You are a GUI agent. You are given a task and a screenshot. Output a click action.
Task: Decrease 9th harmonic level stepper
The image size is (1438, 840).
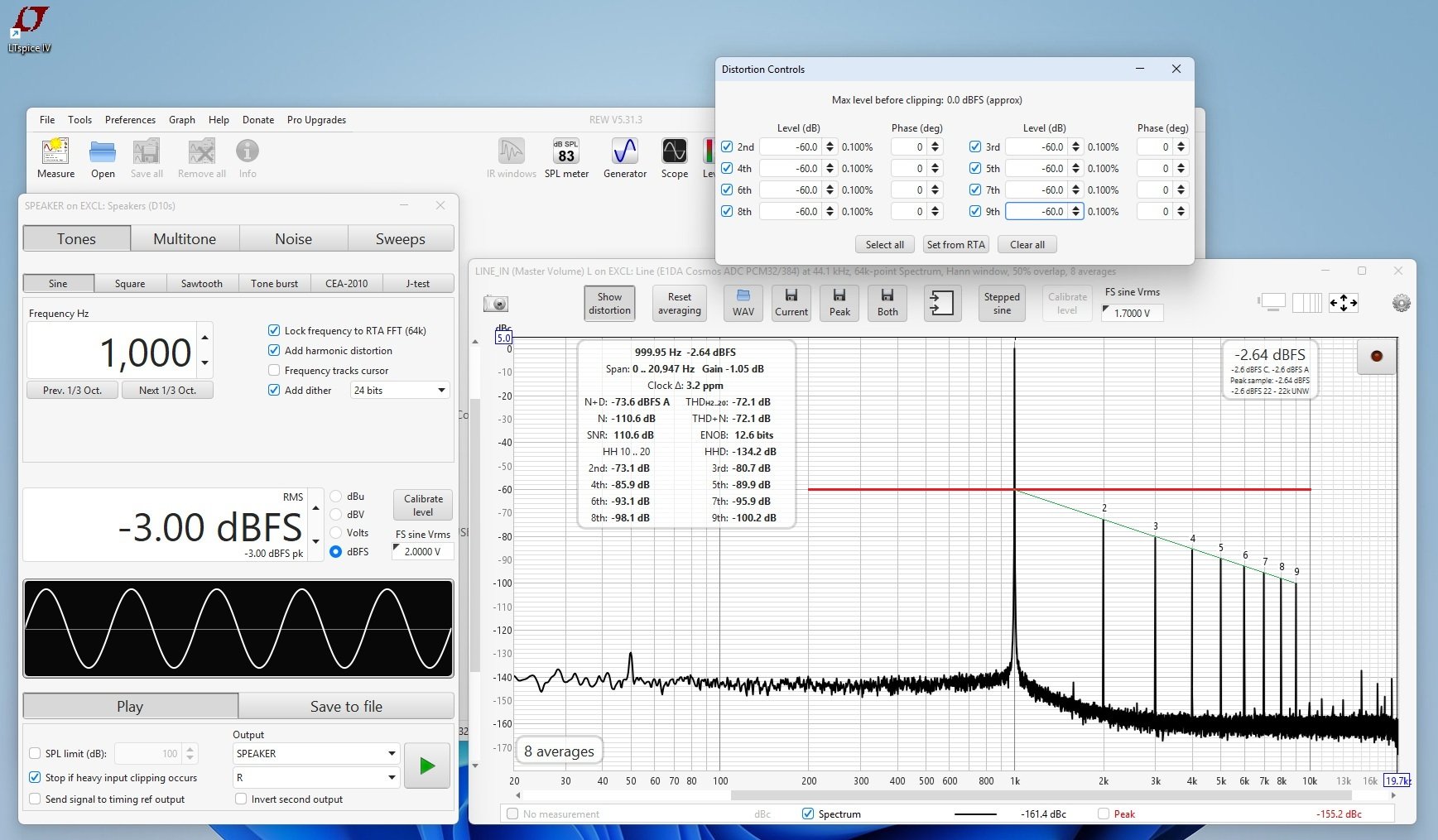(x=1075, y=215)
